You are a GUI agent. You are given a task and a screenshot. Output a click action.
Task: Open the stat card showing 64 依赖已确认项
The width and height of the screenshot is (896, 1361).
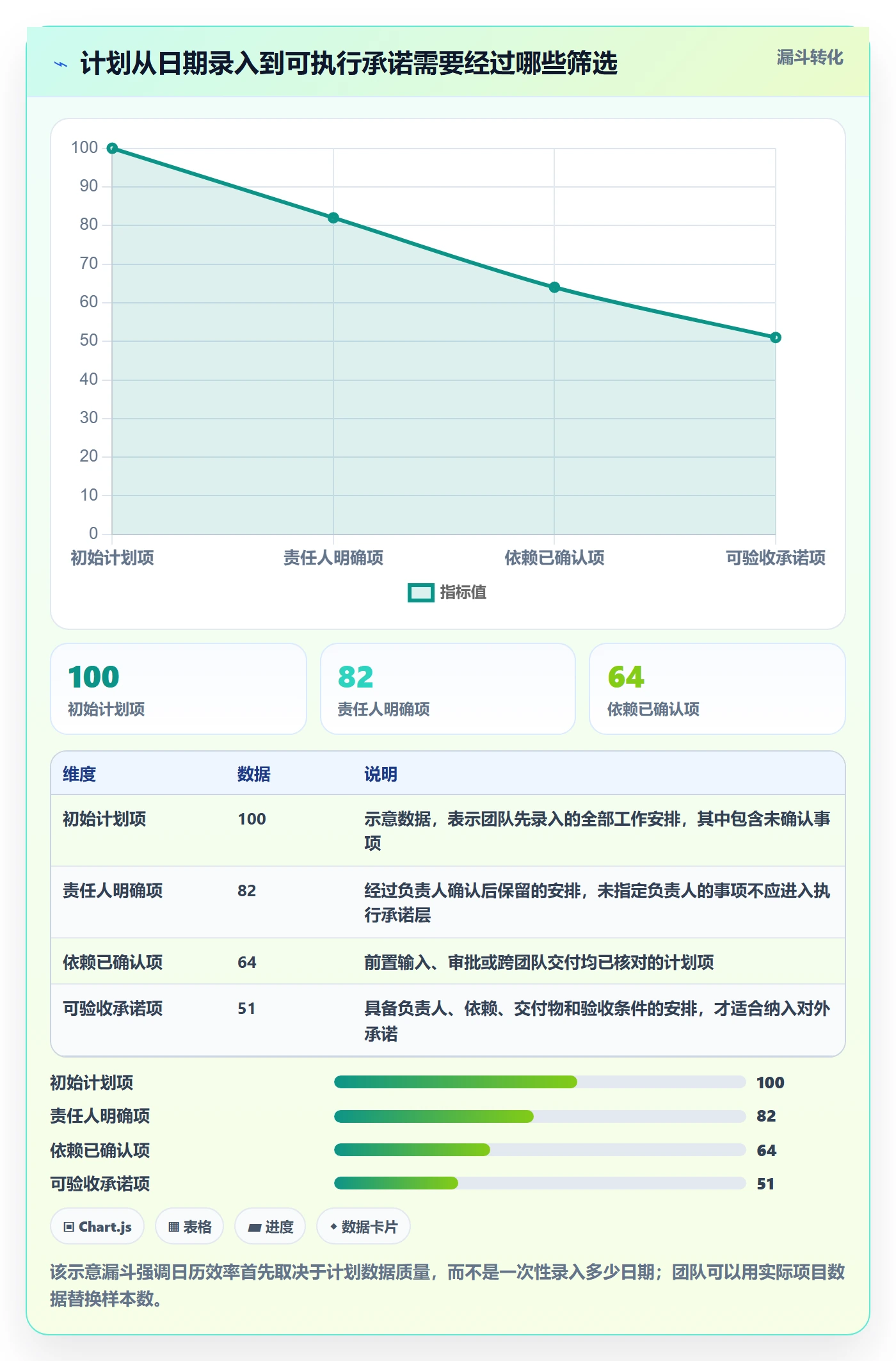point(717,689)
